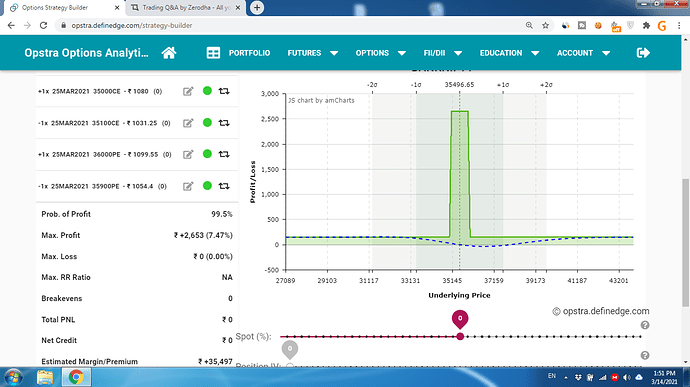Open the Opstra home icon
690x387 pixels.
click(x=169, y=53)
